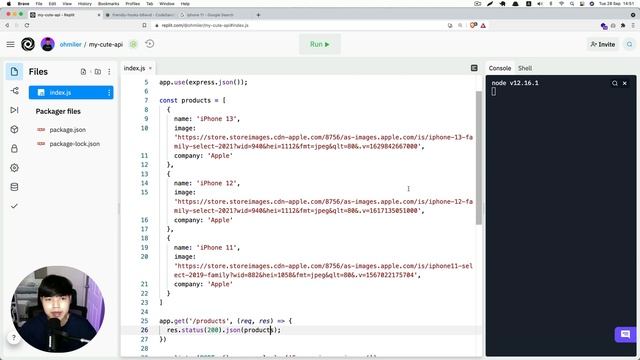Switch to the Console tab

click(500, 68)
